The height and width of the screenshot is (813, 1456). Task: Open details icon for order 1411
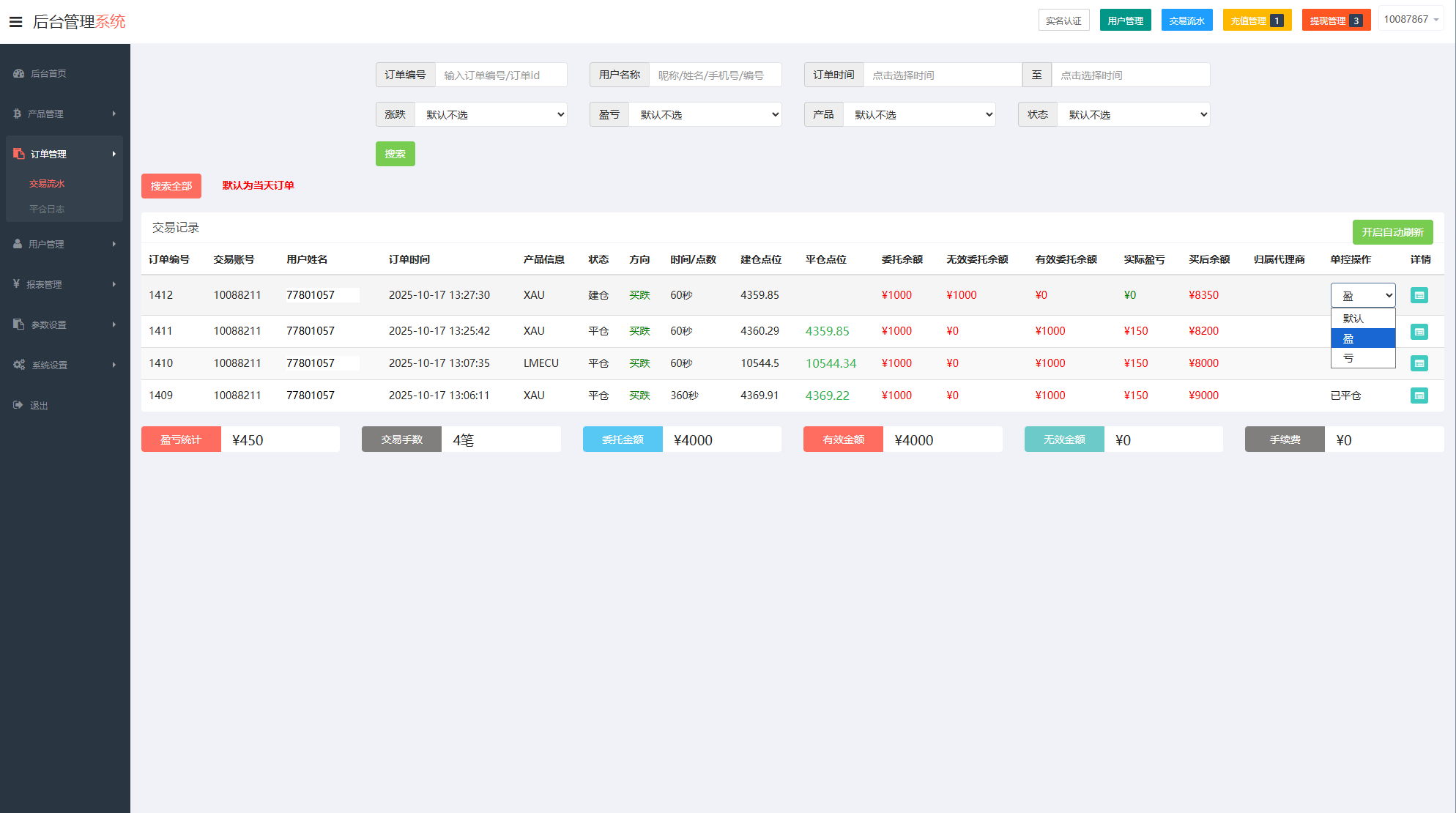coord(1419,332)
